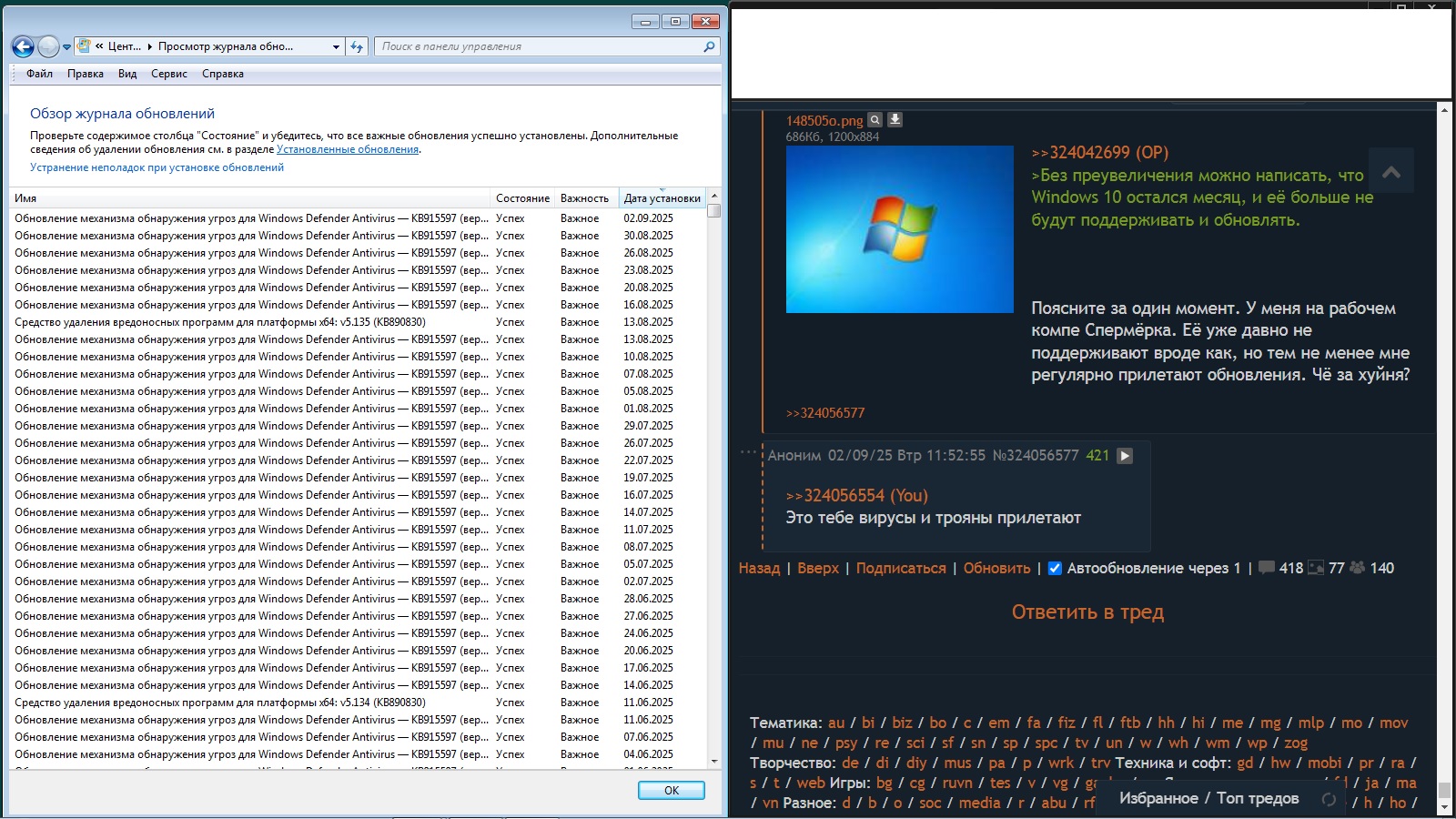Open the recent pages dropdown arrow
The height and width of the screenshot is (819, 1456).
pos(66,46)
